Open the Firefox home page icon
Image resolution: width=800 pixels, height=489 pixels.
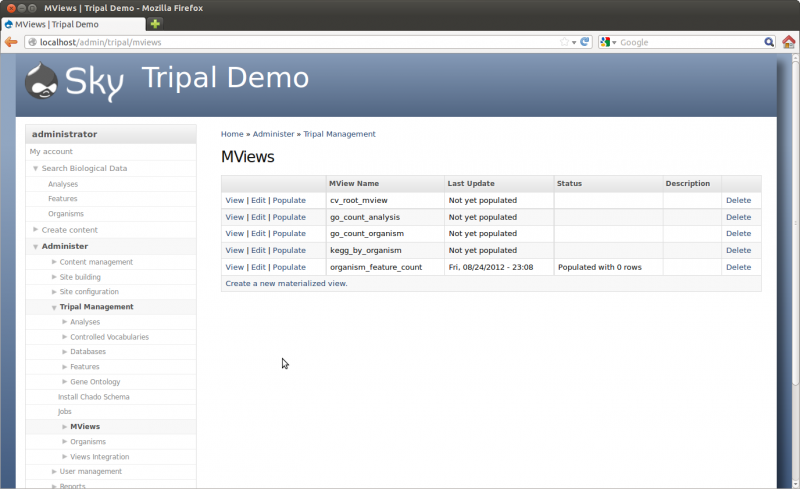[x=789, y=42]
